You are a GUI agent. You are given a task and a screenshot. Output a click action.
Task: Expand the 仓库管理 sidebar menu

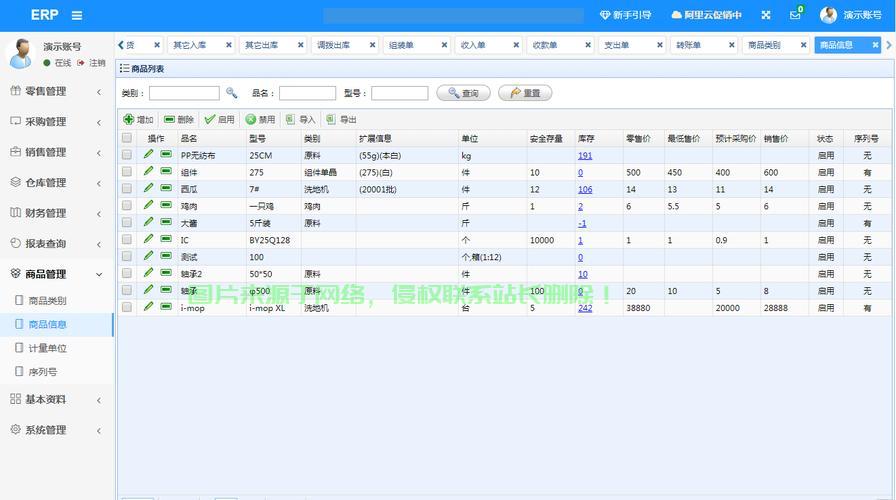[x=57, y=183]
